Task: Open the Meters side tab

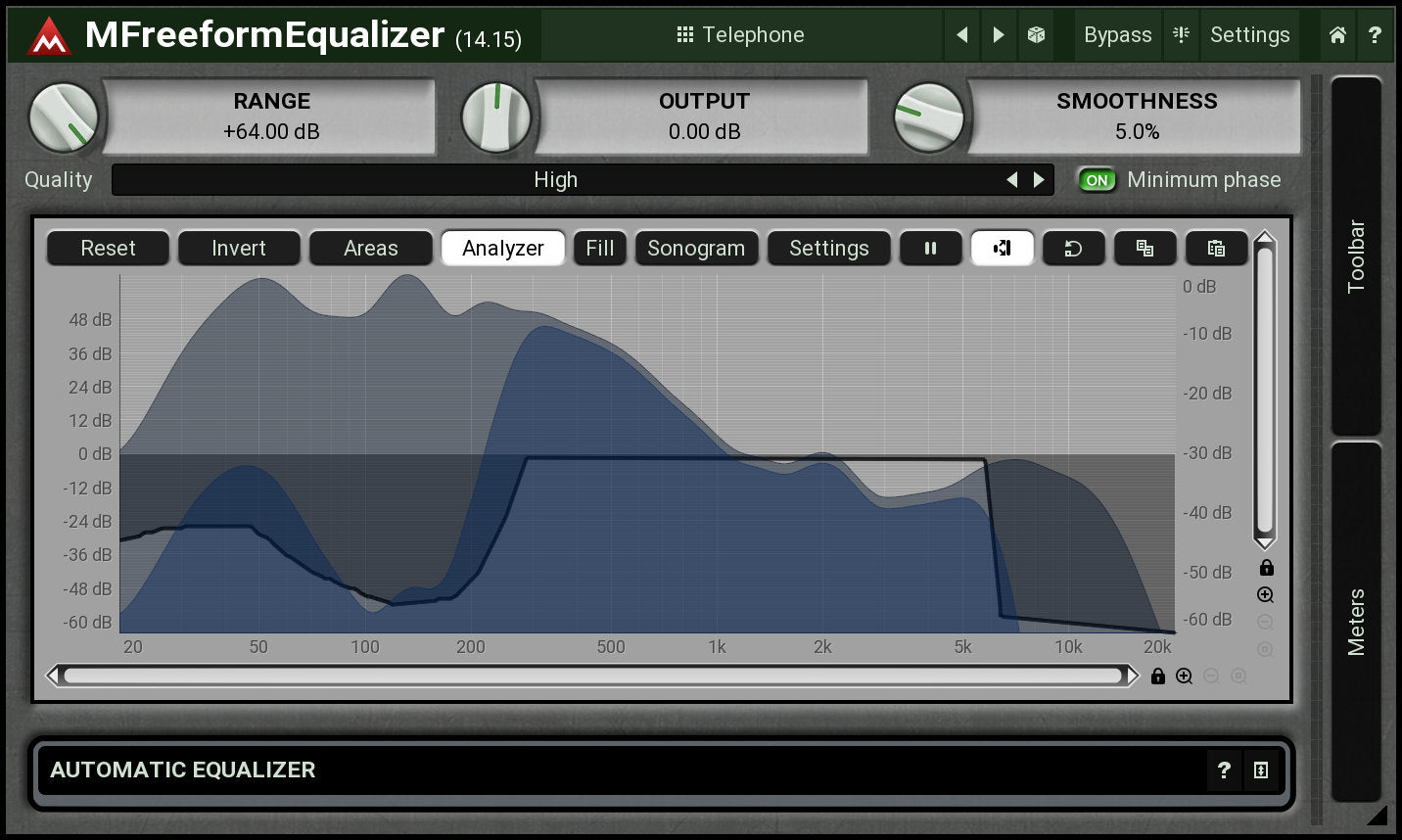Action: point(1356,622)
